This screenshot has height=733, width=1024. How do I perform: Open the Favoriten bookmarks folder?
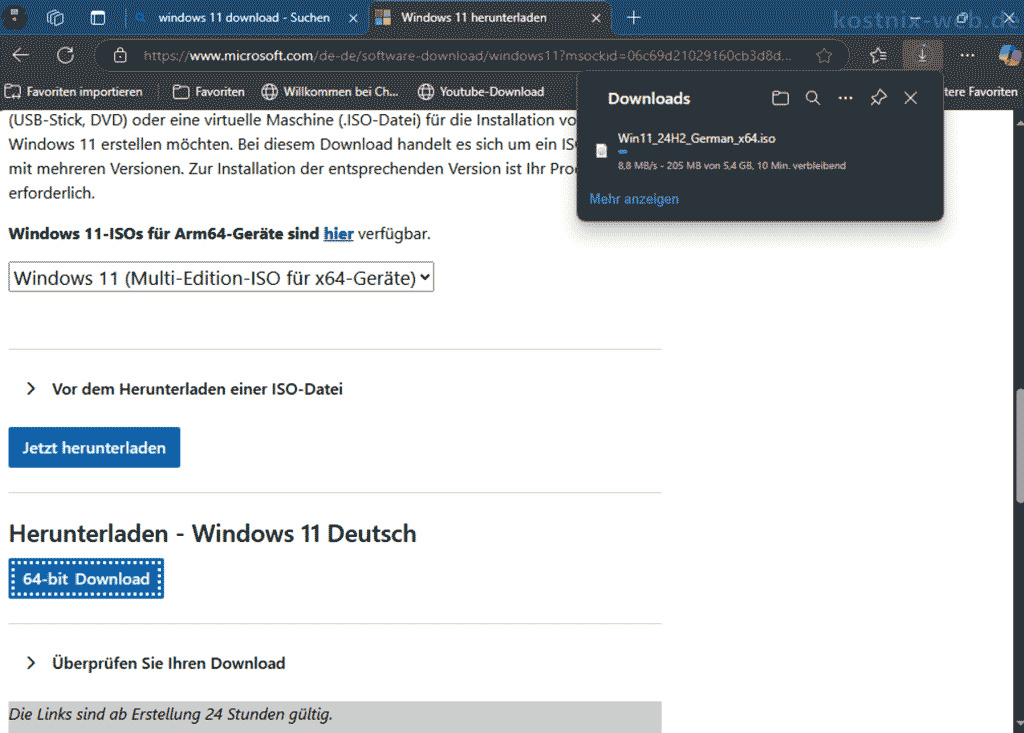209,91
